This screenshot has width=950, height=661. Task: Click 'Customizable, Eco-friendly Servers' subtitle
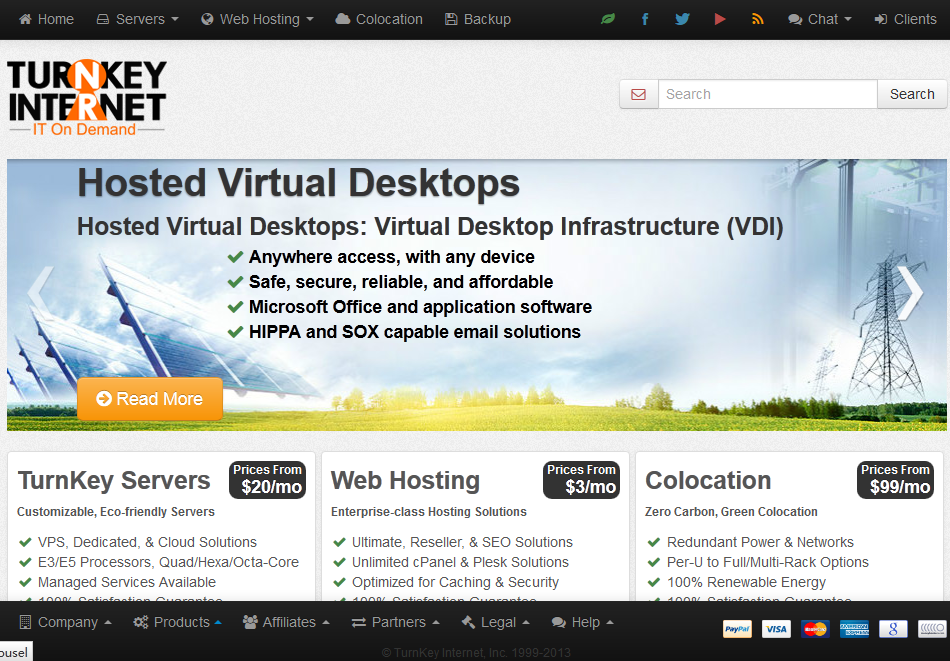point(116,512)
